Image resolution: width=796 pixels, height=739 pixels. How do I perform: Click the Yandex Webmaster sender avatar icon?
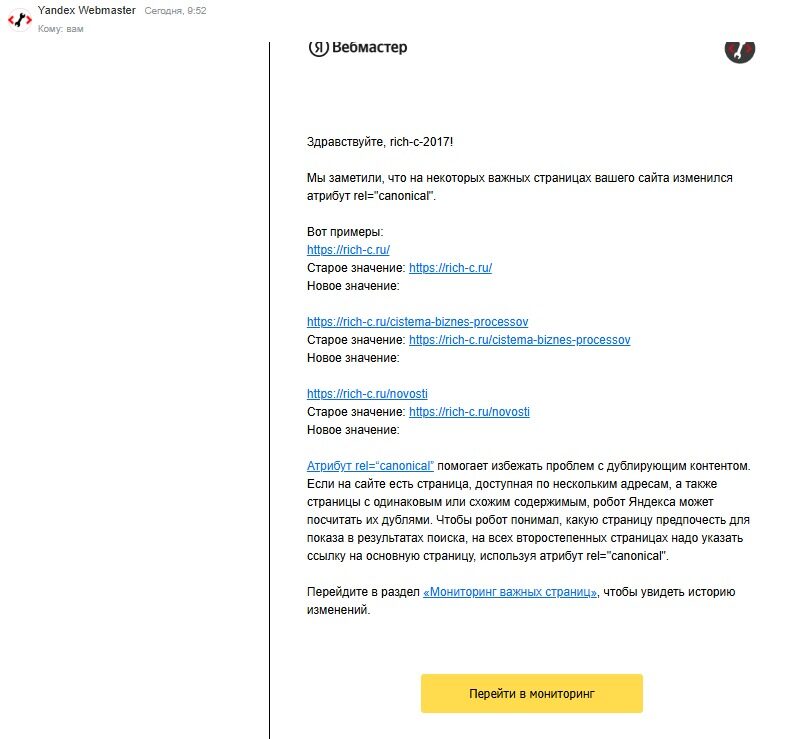19,18
